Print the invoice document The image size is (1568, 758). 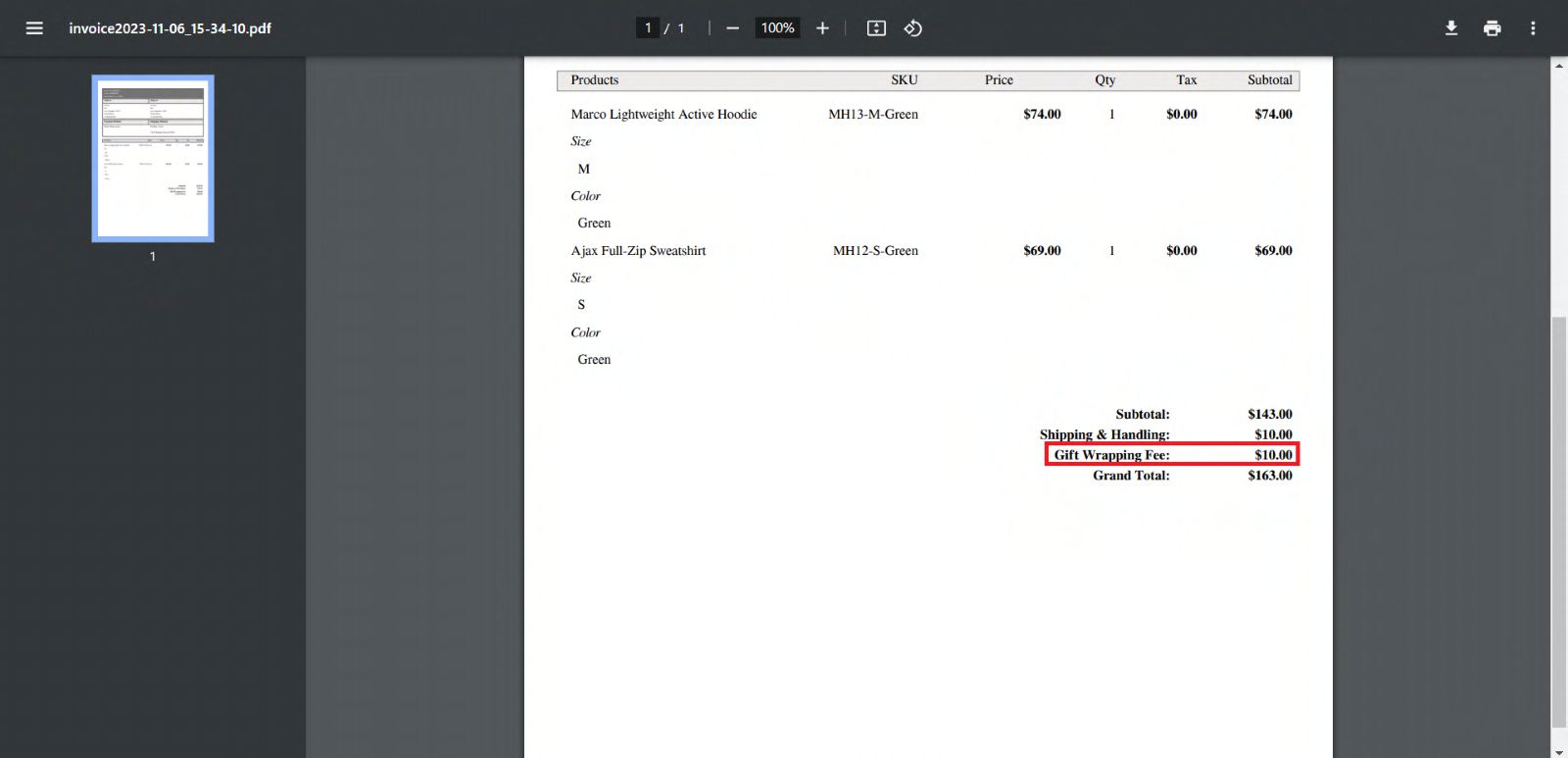(x=1492, y=28)
